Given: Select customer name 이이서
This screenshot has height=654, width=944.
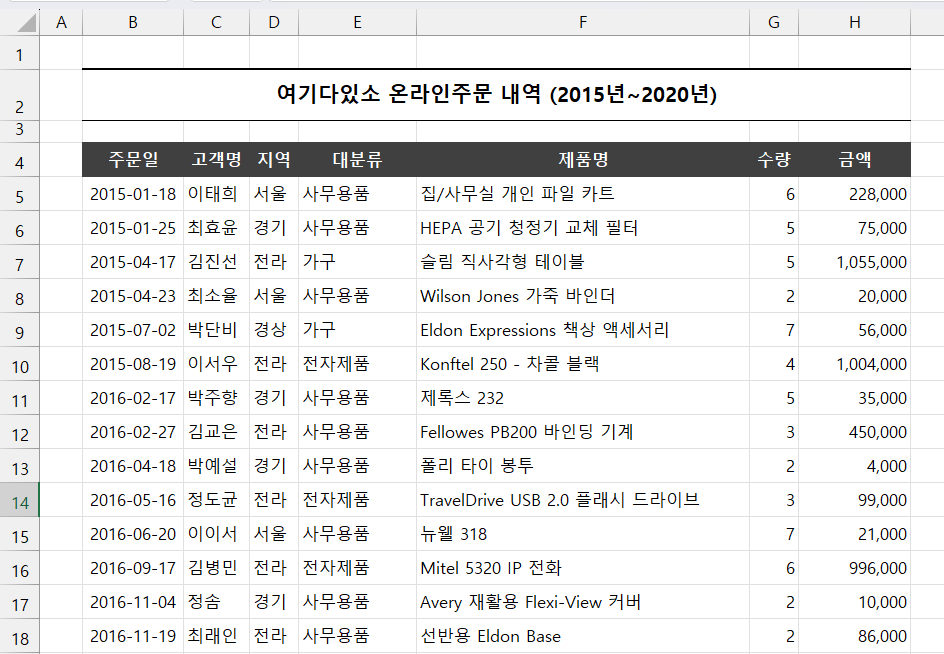Looking at the screenshot, I should pos(216,534).
